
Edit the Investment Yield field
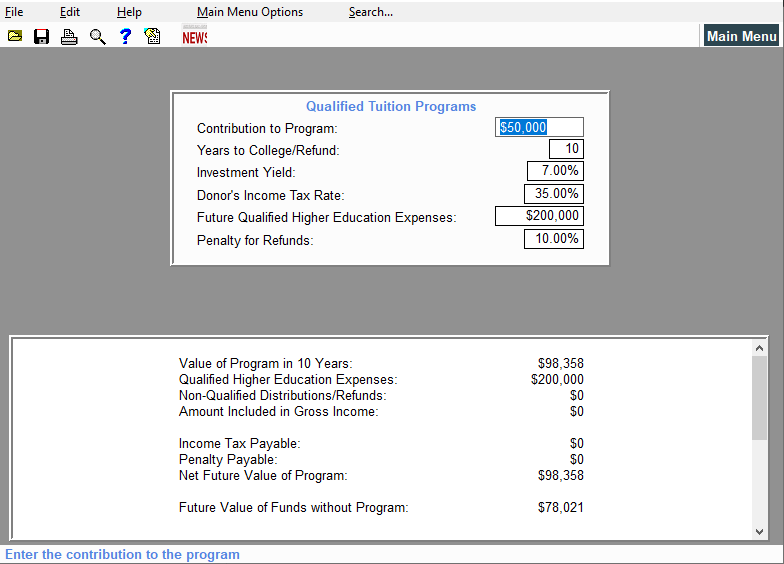555,171
